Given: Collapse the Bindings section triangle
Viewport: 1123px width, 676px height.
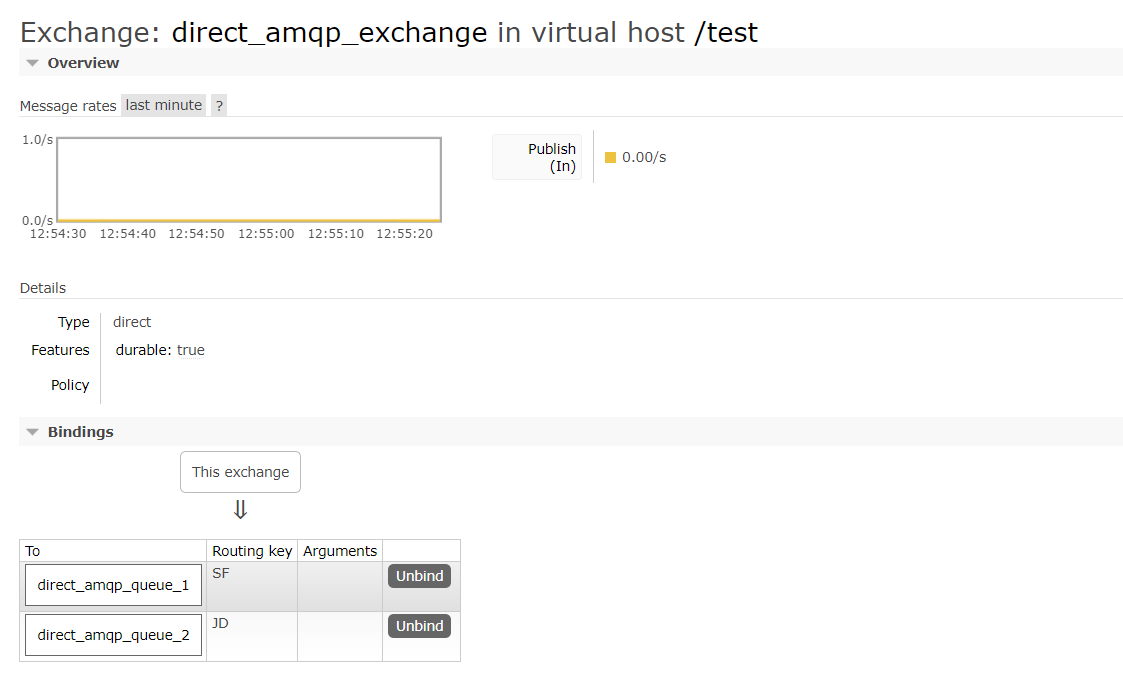Looking at the screenshot, I should coord(31,432).
